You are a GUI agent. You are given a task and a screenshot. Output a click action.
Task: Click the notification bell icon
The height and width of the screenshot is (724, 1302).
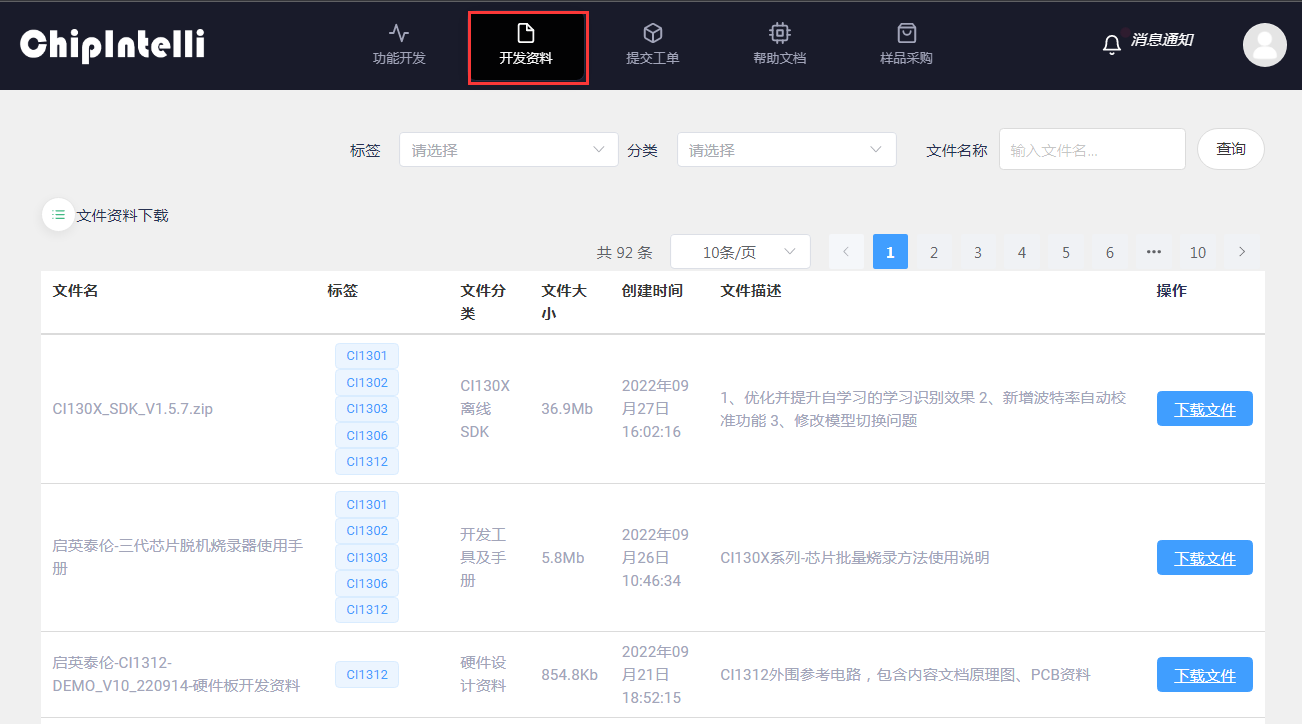[x=1111, y=45]
